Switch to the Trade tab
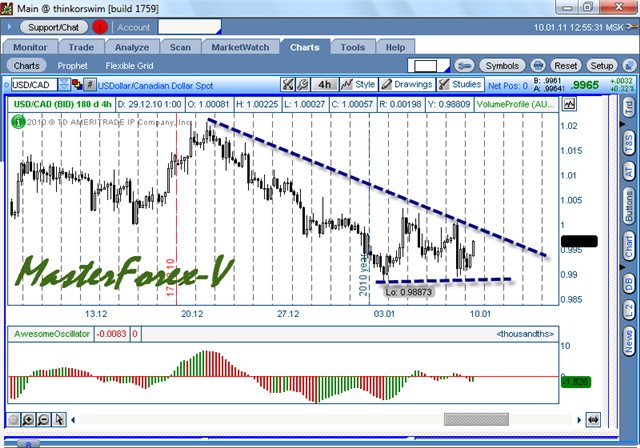The image size is (640, 448). 81,47
